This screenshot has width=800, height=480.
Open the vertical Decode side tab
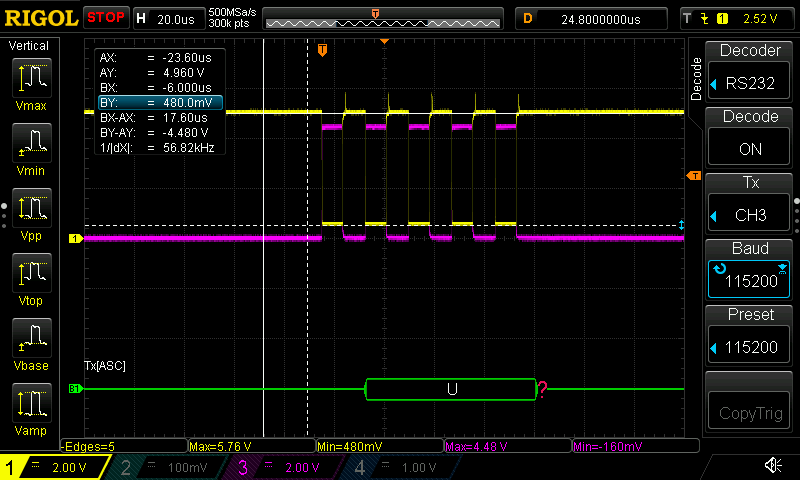point(696,78)
